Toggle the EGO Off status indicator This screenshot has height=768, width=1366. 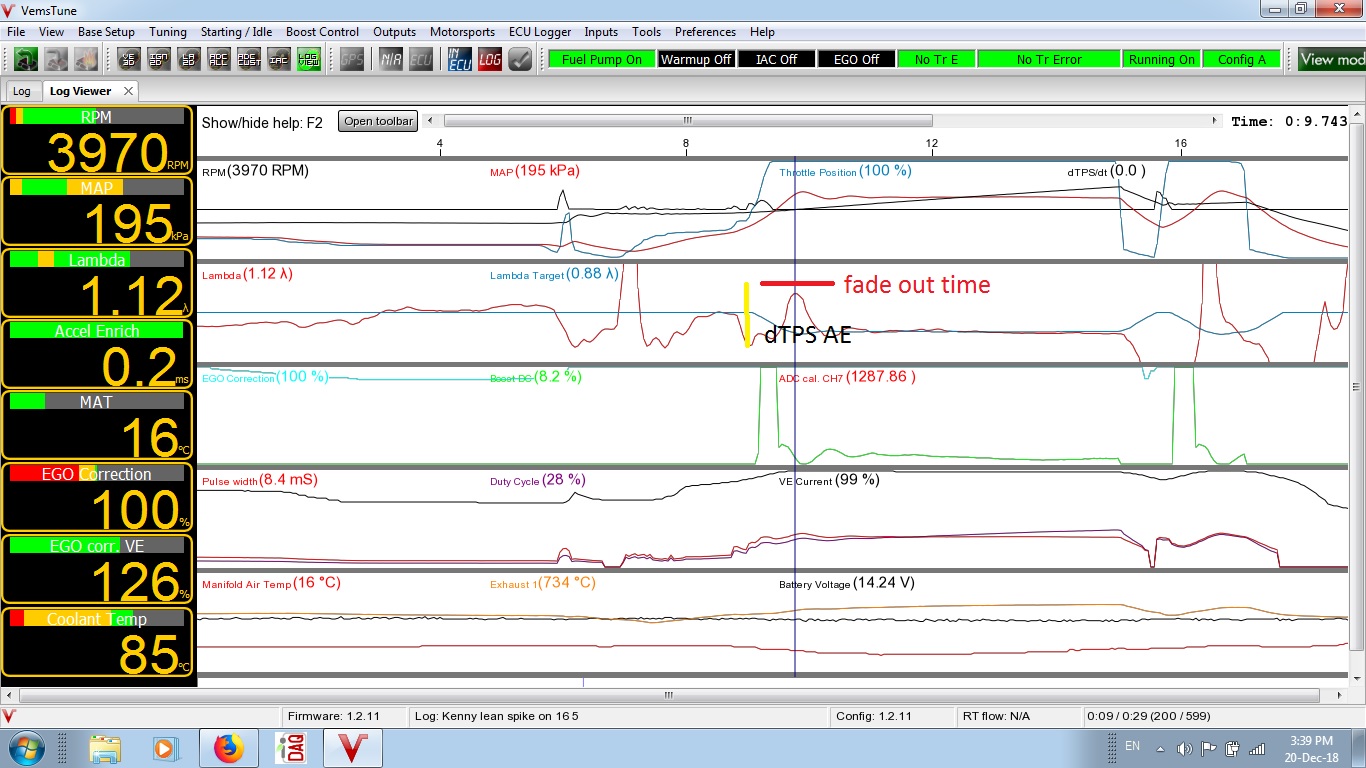pos(856,60)
